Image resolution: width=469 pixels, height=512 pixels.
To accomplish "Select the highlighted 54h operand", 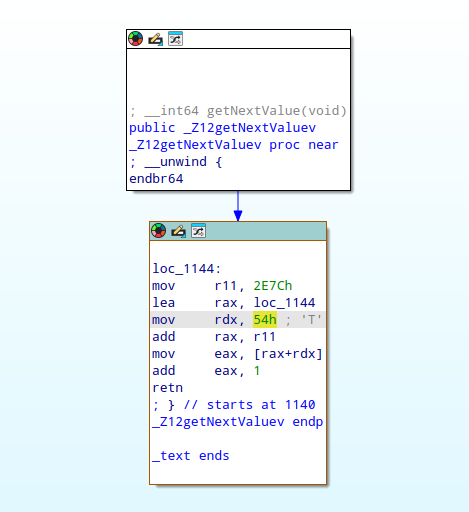I will click(265, 320).
